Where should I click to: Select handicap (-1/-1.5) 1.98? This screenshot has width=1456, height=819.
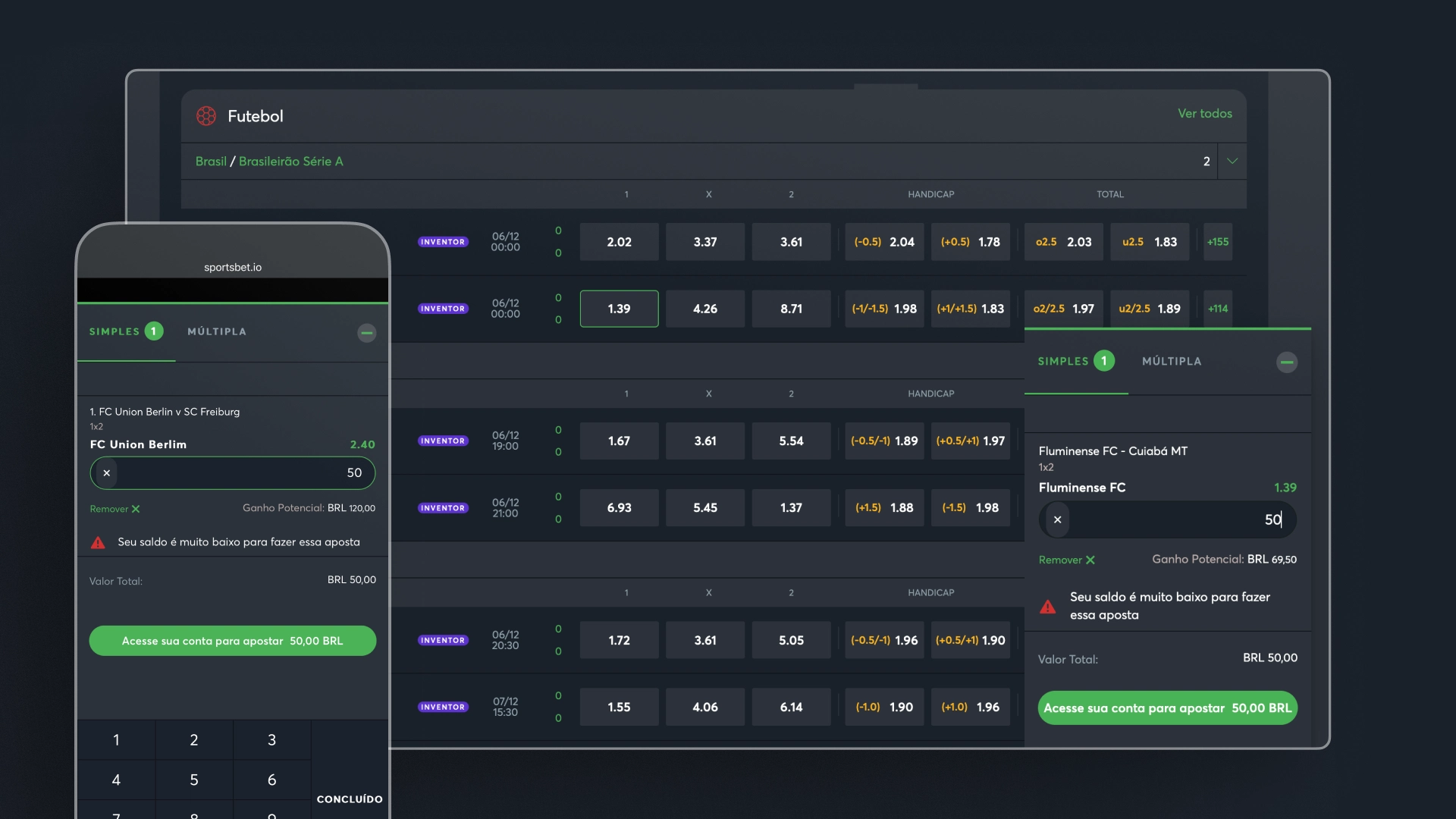coord(884,309)
